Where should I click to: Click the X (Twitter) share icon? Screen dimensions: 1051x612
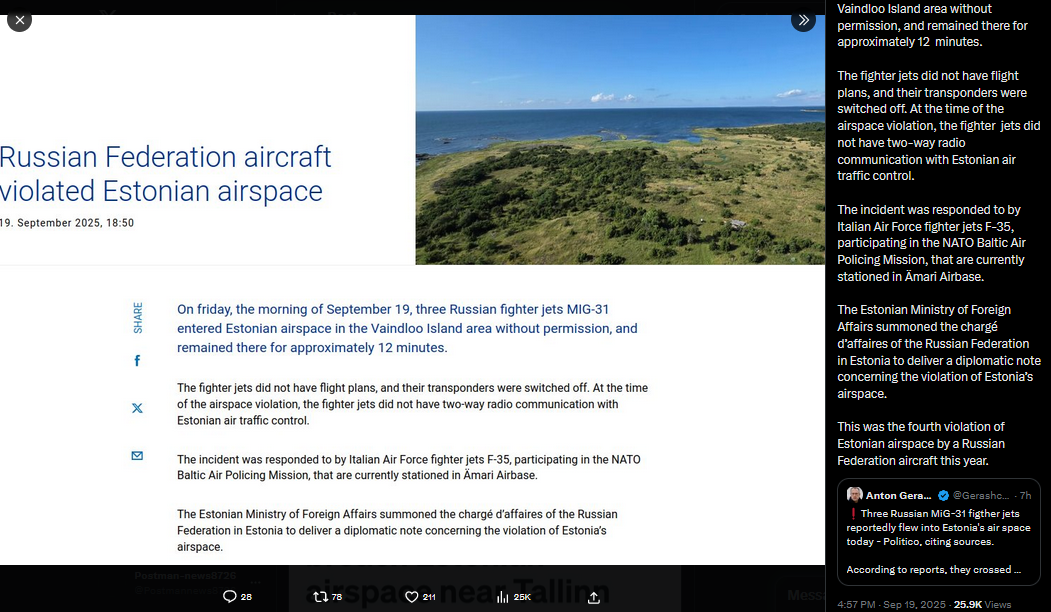(137, 408)
